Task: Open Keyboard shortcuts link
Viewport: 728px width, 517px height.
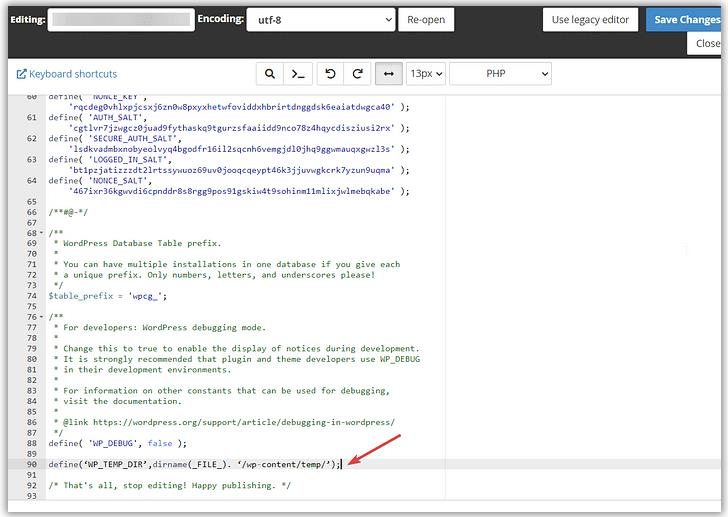Action: coord(73,74)
